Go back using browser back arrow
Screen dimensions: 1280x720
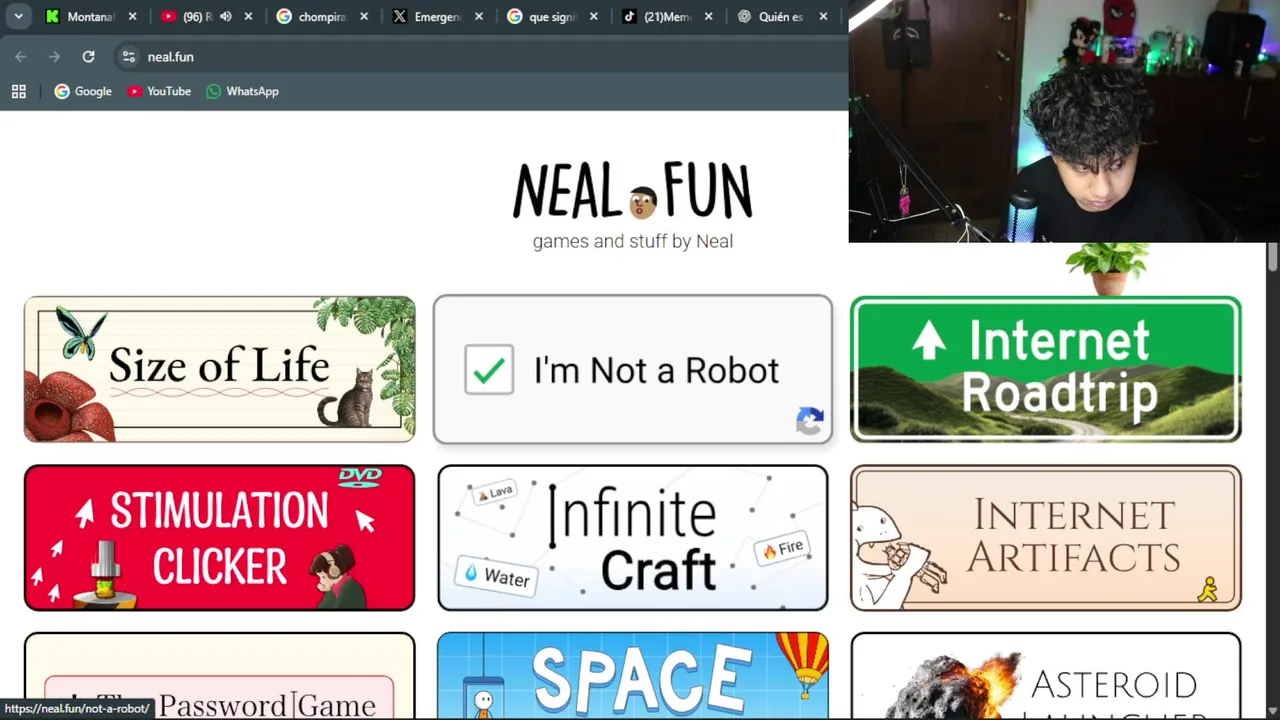21,57
